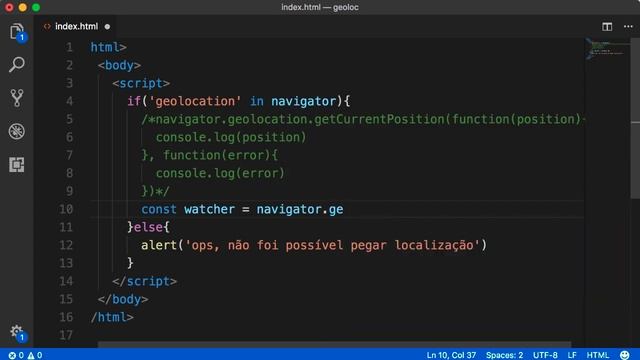
Task: Click the word 'watcher' on line 10
Action: (209, 209)
